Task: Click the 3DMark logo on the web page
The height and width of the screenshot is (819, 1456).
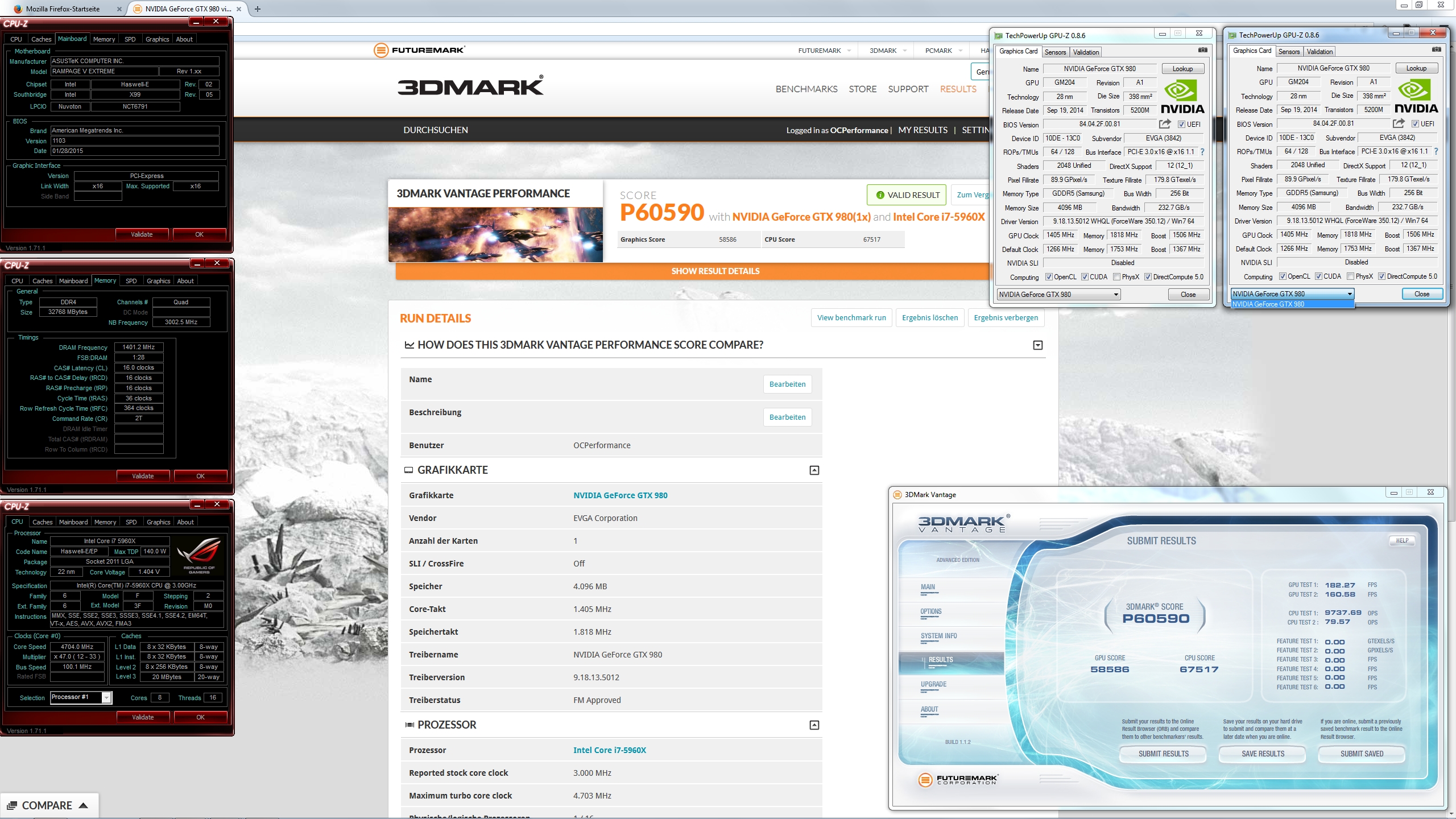Action: pyautogui.click(x=470, y=86)
